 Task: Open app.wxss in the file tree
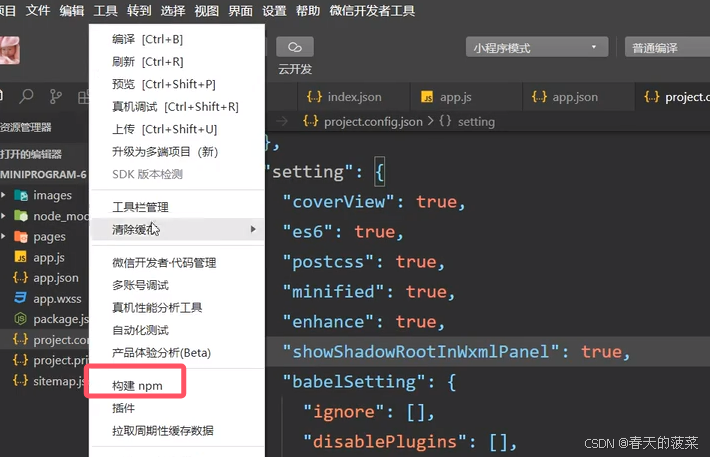click(44, 299)
